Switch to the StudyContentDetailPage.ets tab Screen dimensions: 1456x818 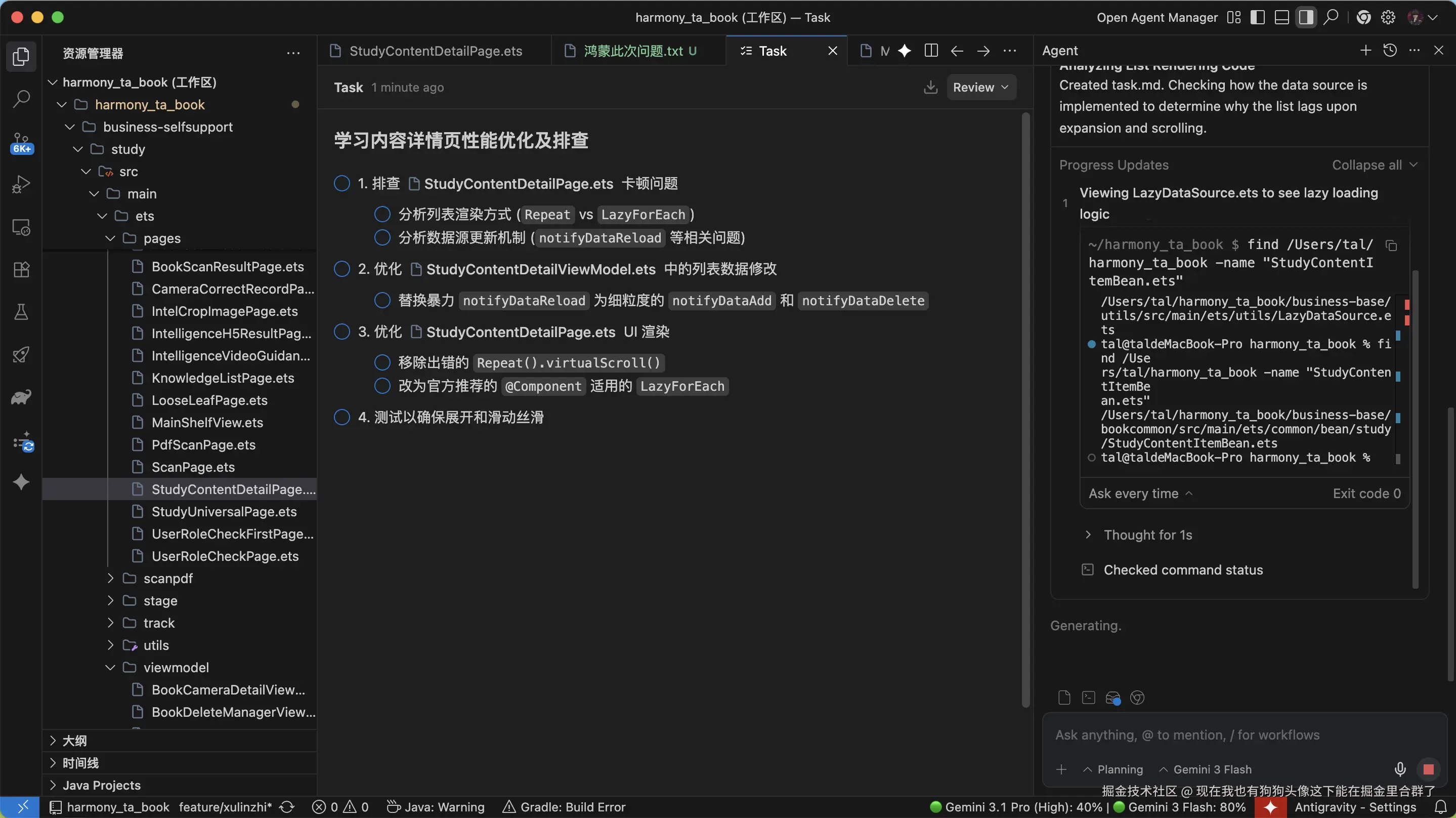[x=435, y=50]
